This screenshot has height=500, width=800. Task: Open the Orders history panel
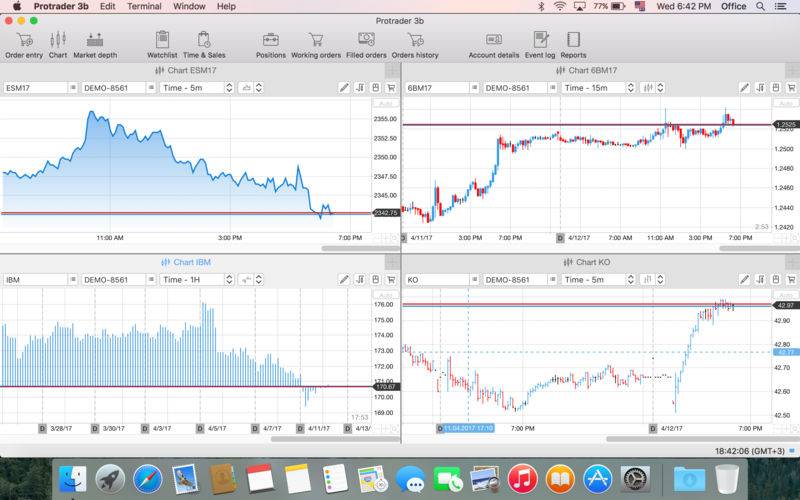[x=415, y=45]
